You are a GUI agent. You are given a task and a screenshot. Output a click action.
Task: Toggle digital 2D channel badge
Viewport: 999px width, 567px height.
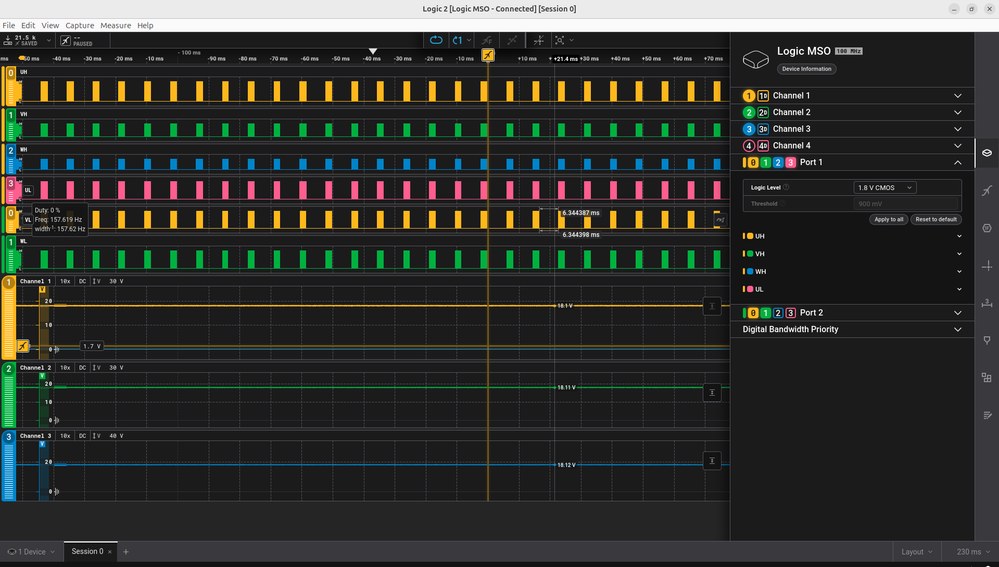(x=763, y=112)
